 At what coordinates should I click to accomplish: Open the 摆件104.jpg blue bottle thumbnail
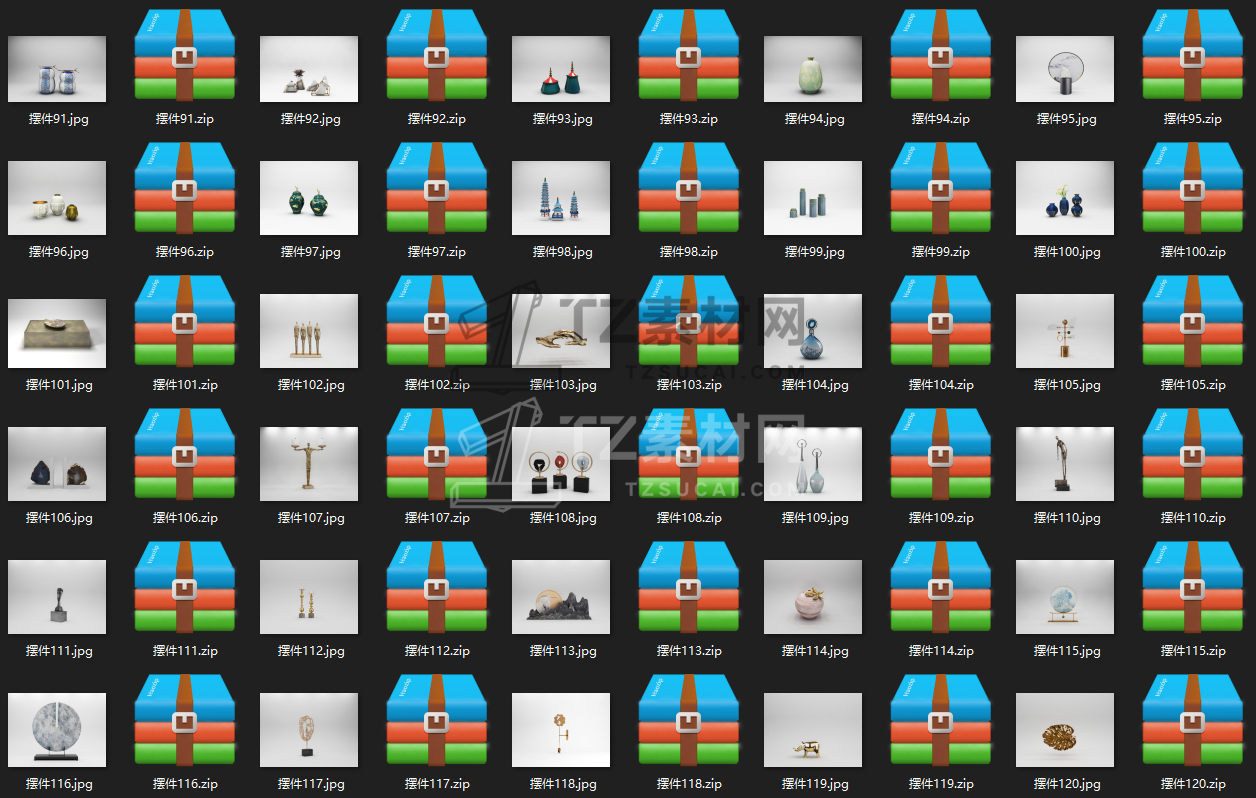[x=813, y=331]
